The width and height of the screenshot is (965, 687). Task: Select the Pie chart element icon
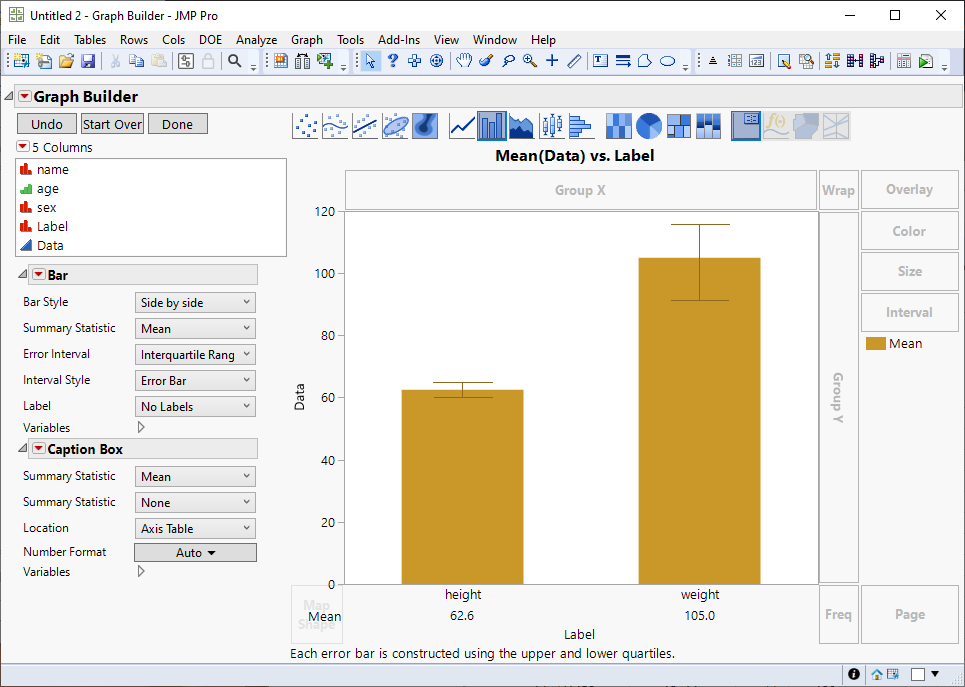click(649, 126)
